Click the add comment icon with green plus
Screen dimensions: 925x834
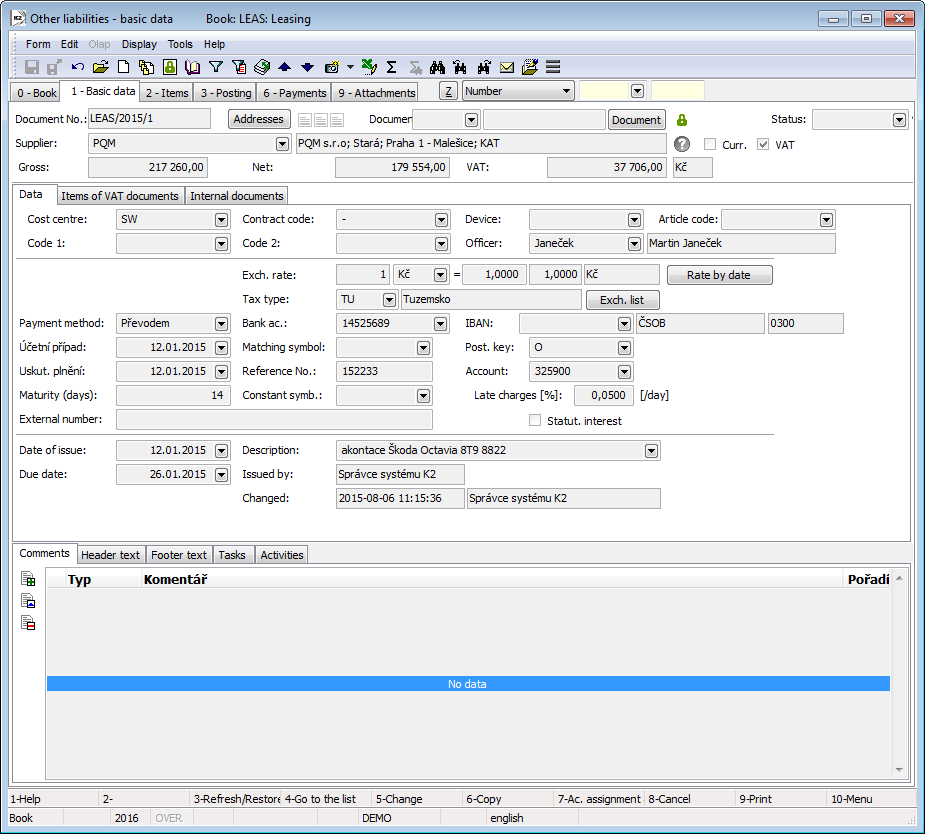point(29,579)
